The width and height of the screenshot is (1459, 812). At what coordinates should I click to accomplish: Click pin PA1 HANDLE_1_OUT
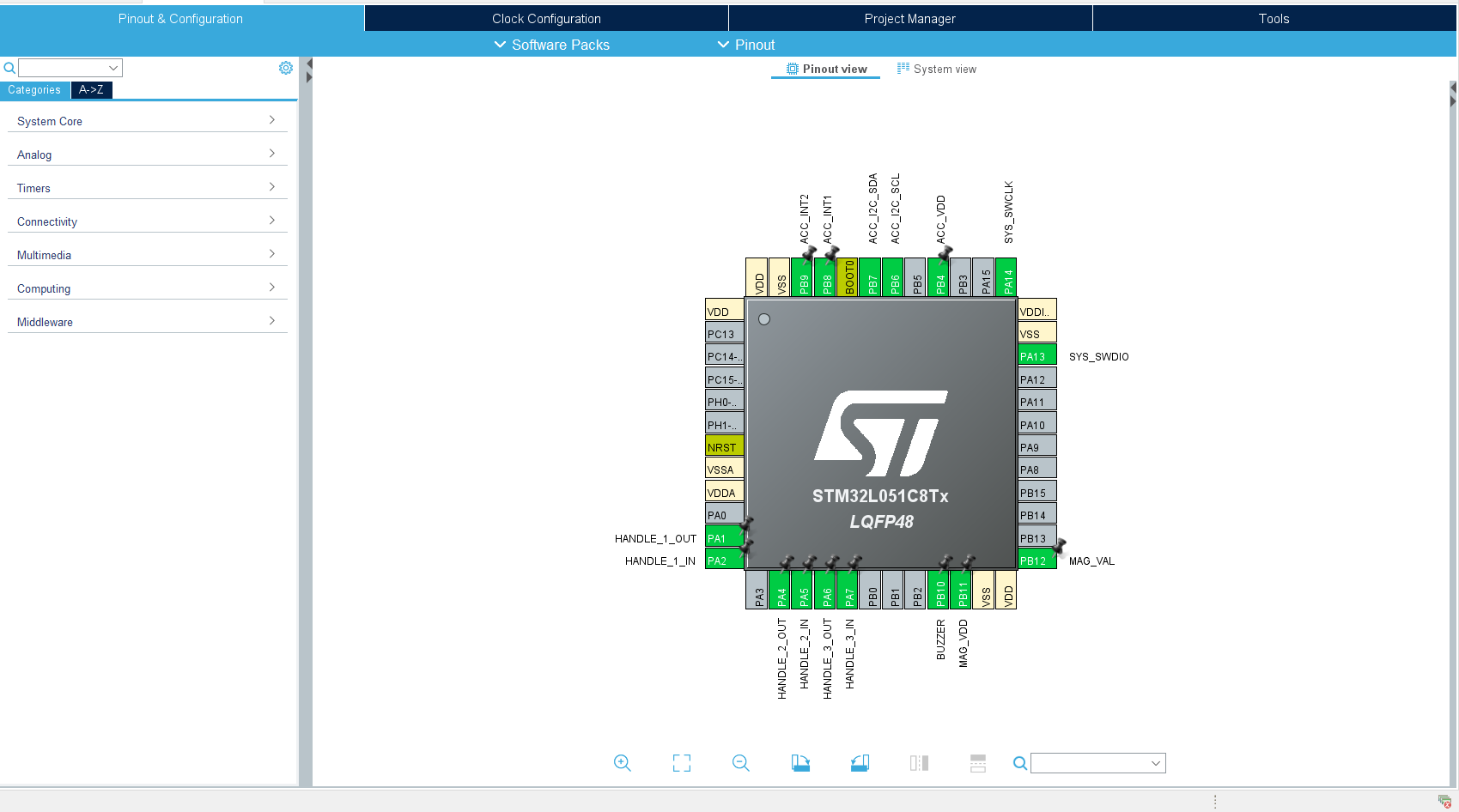coord(725,537)
